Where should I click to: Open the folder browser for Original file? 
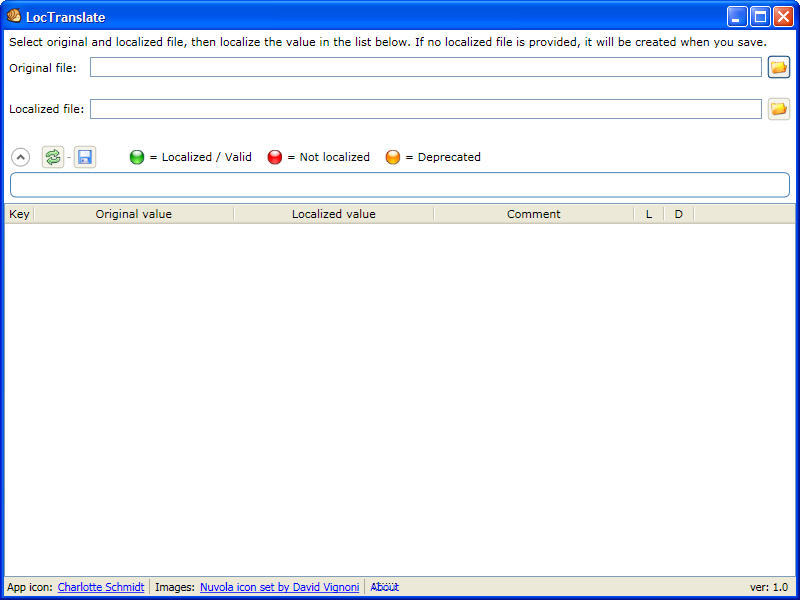click(x=778, y=66)
